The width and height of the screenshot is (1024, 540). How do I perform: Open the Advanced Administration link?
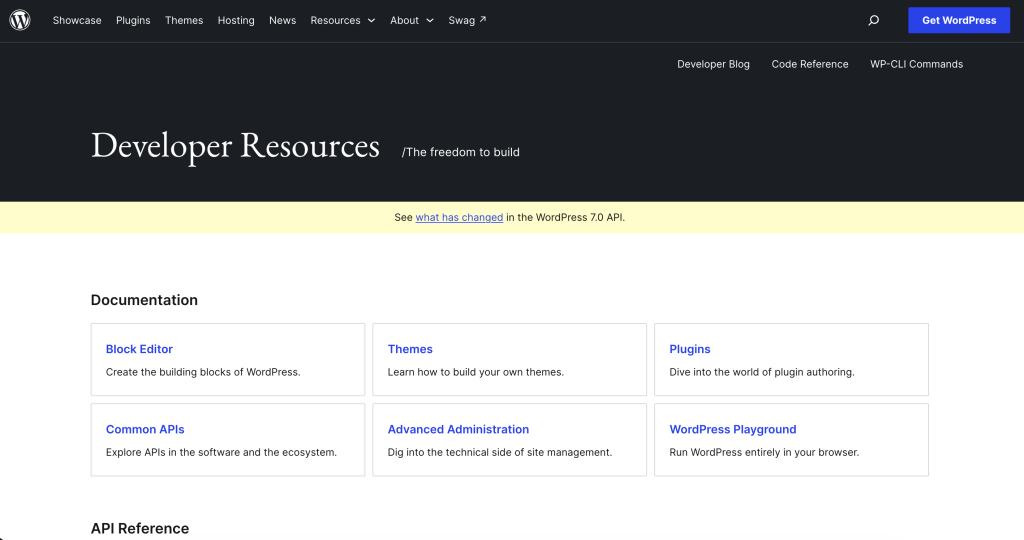458,430
